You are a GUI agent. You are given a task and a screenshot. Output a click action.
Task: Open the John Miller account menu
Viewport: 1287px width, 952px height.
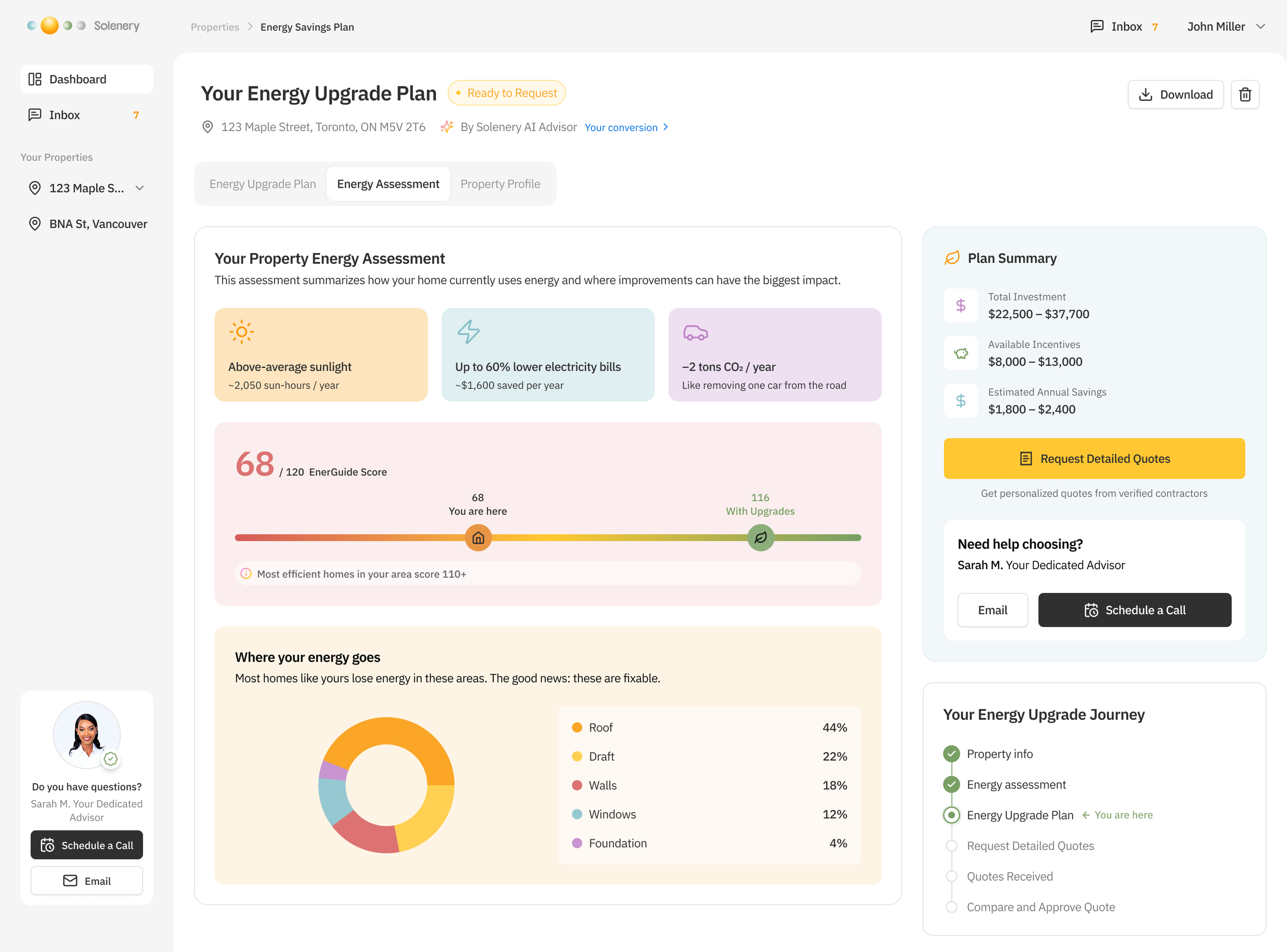click(x=1225, y=26)
